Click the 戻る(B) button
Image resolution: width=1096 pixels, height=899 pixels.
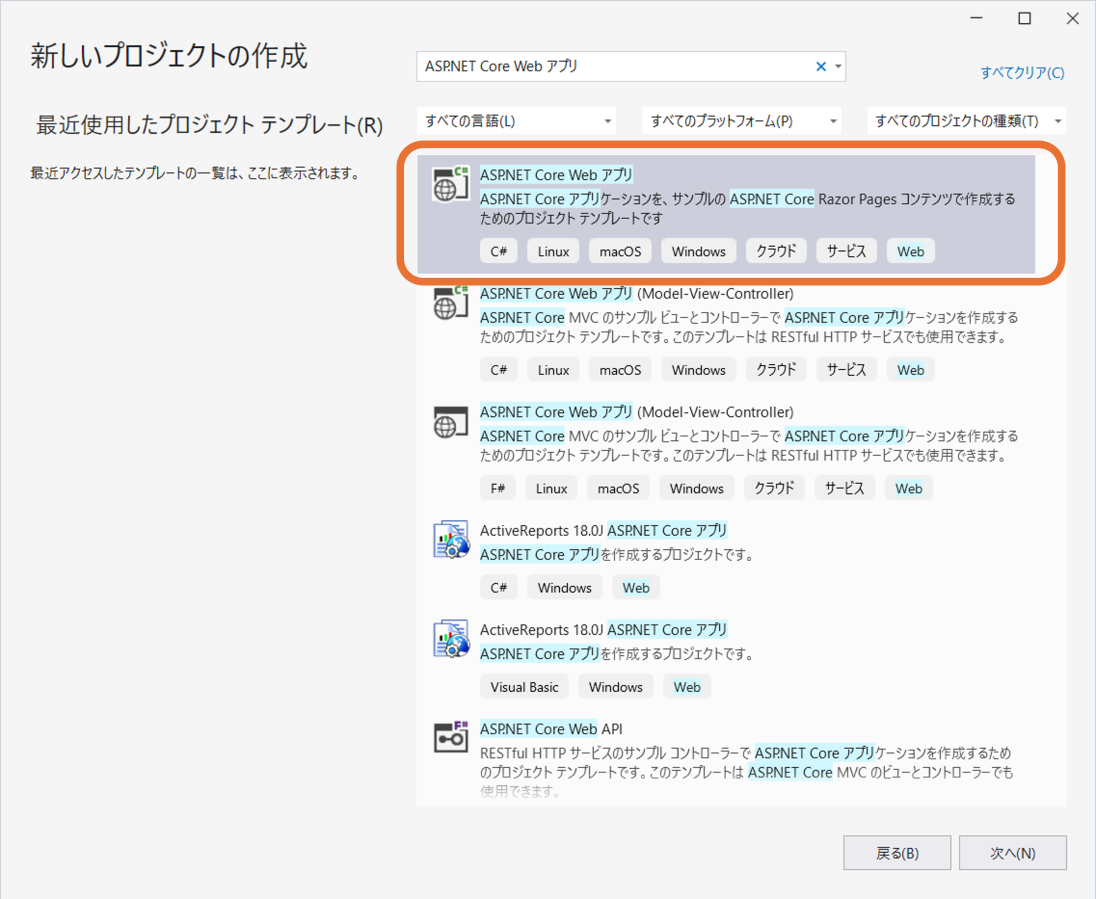(x=897, y=853)
